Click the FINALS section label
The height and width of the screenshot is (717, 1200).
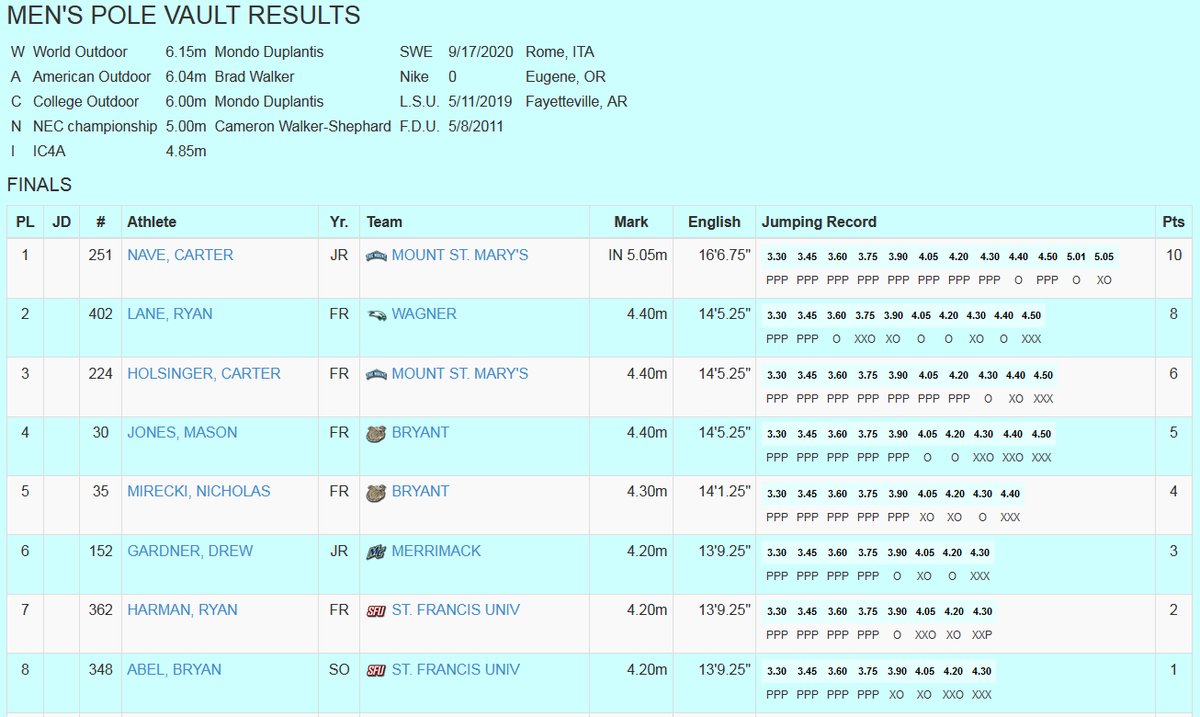40,185
